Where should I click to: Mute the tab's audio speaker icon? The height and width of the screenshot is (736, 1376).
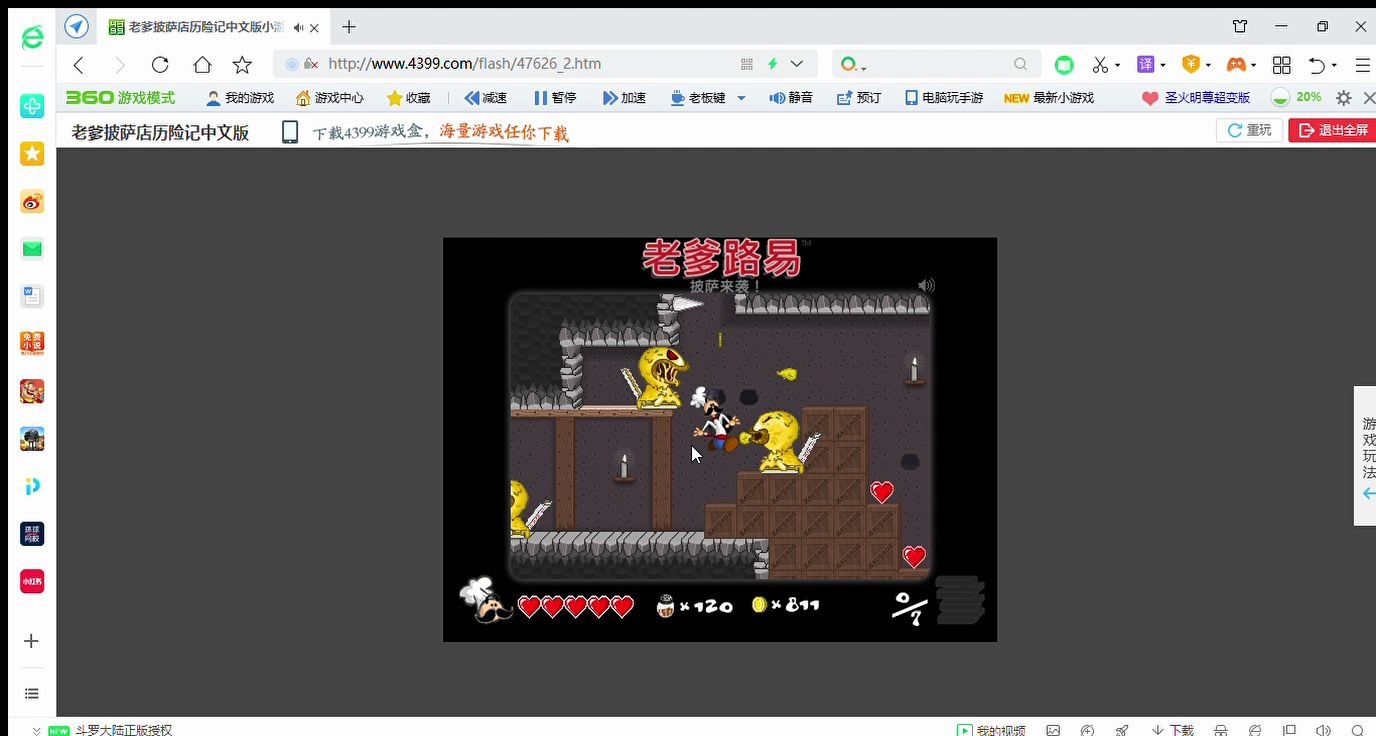298,28
